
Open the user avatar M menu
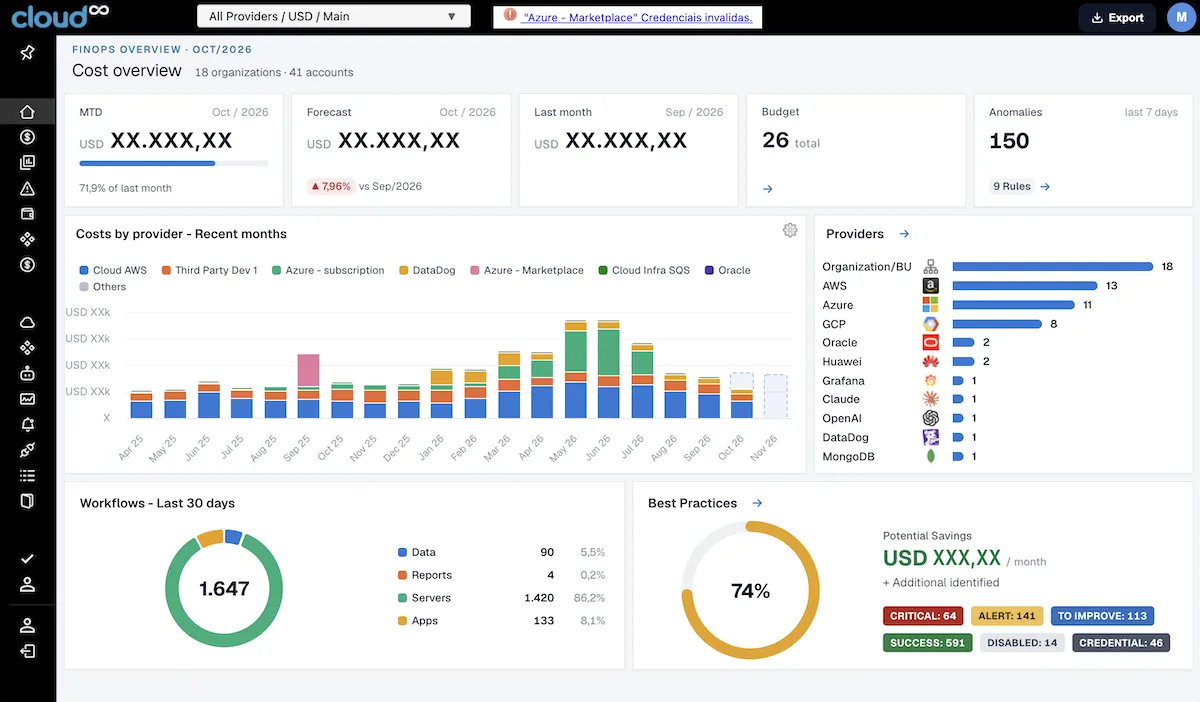[1181, 18]
